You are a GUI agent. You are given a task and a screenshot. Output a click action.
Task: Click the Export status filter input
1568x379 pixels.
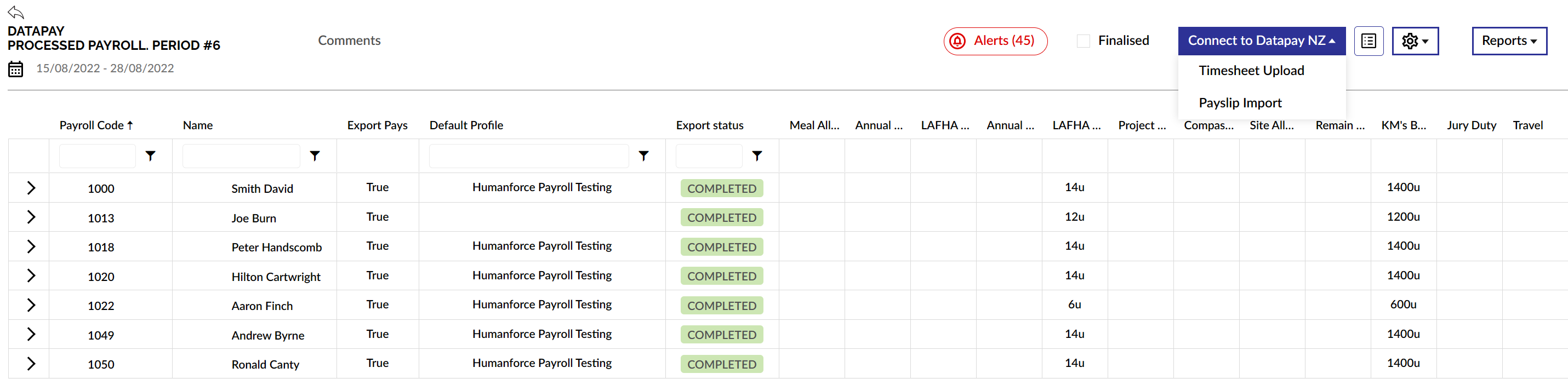click(709, 156)
